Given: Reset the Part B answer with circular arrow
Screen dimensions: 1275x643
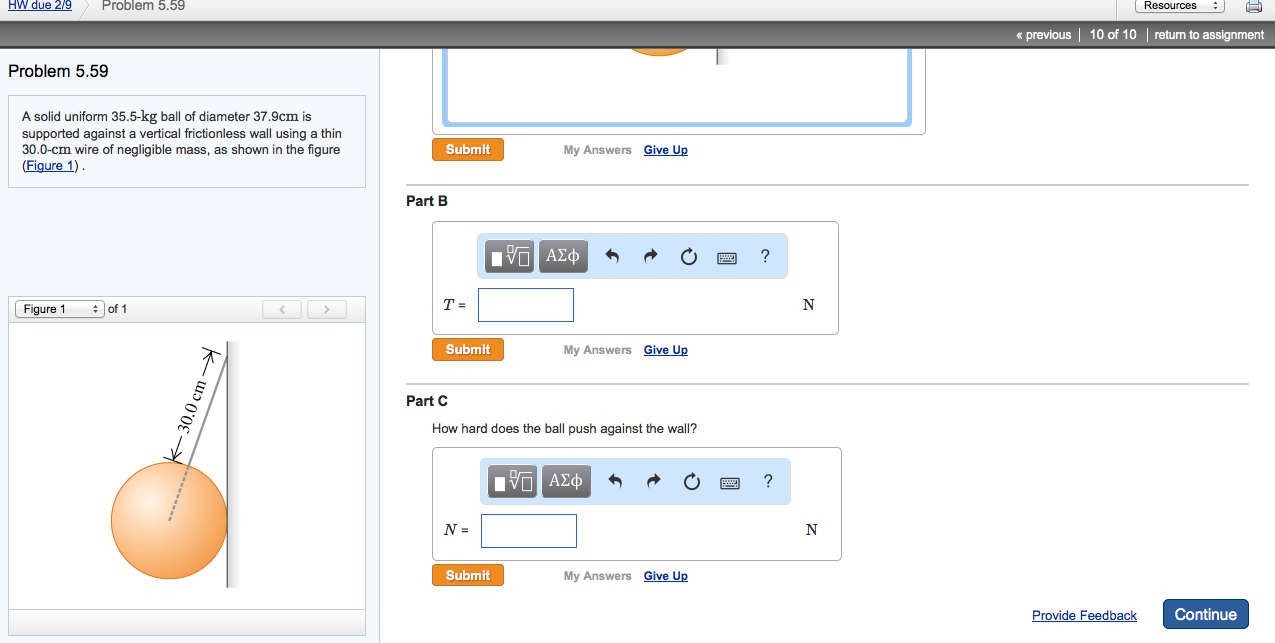Looking at the screenshot, I should coord(688,256).
